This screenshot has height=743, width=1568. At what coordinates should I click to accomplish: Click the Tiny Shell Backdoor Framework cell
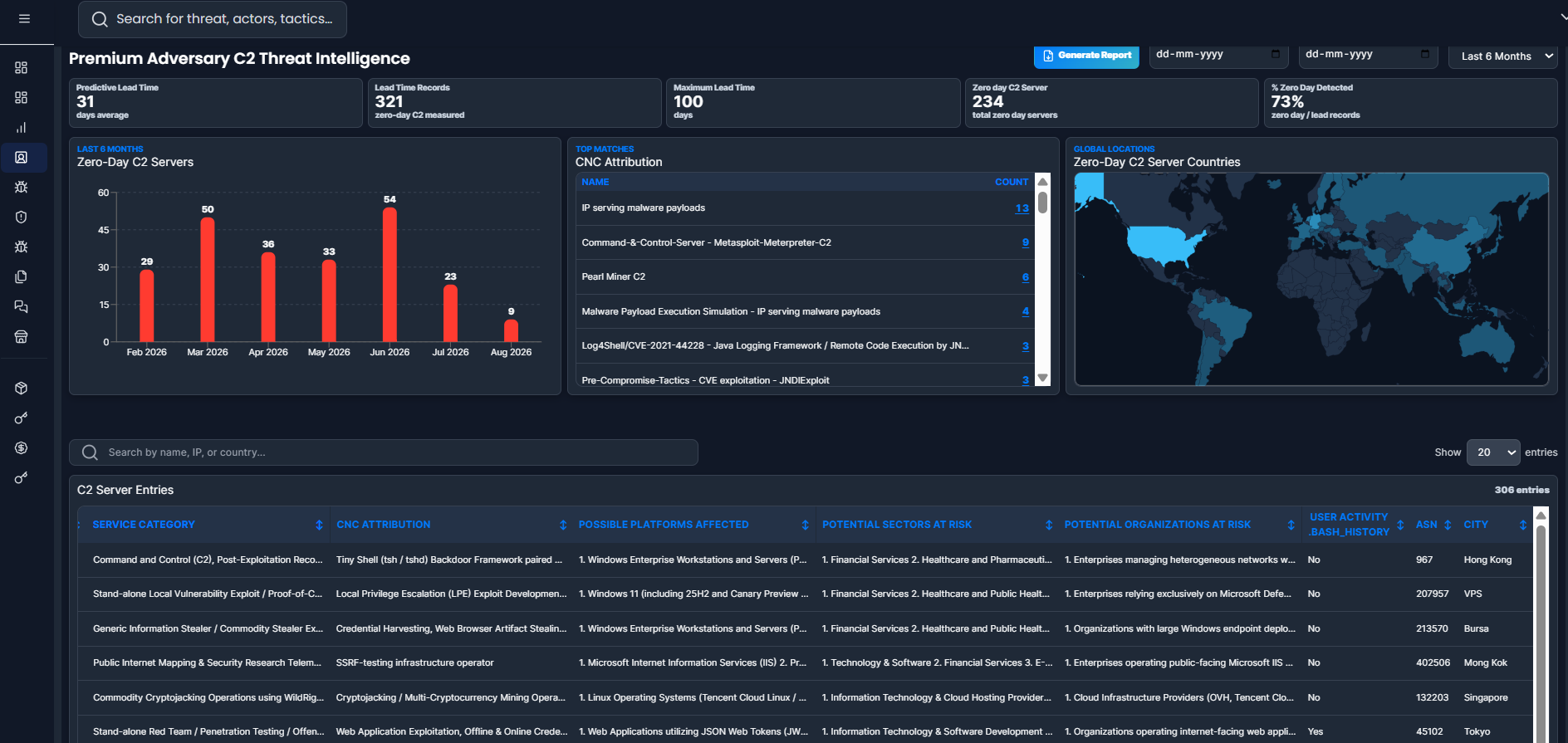(x=449, y=560)
